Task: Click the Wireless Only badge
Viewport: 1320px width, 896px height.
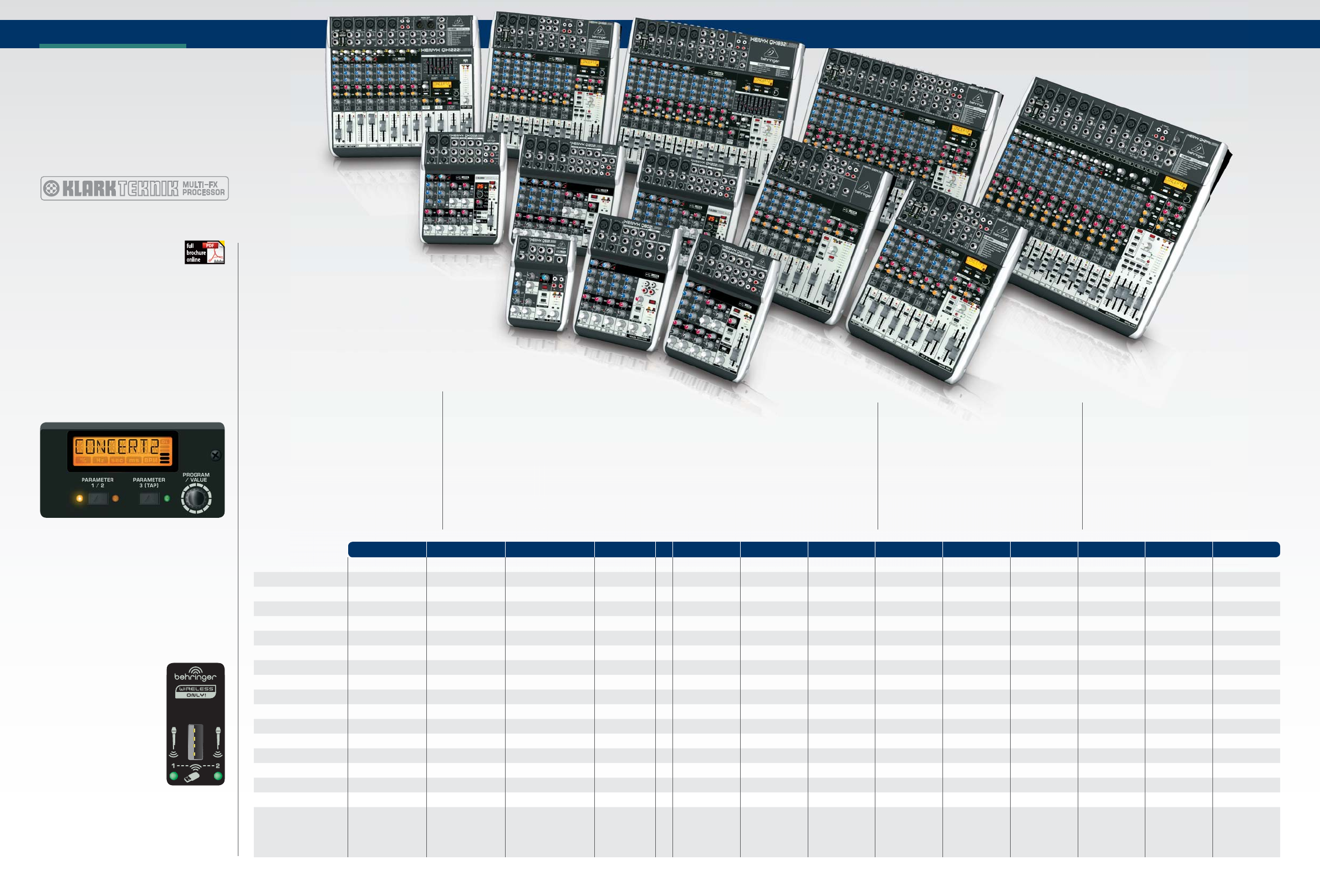Action: (195, 691)
